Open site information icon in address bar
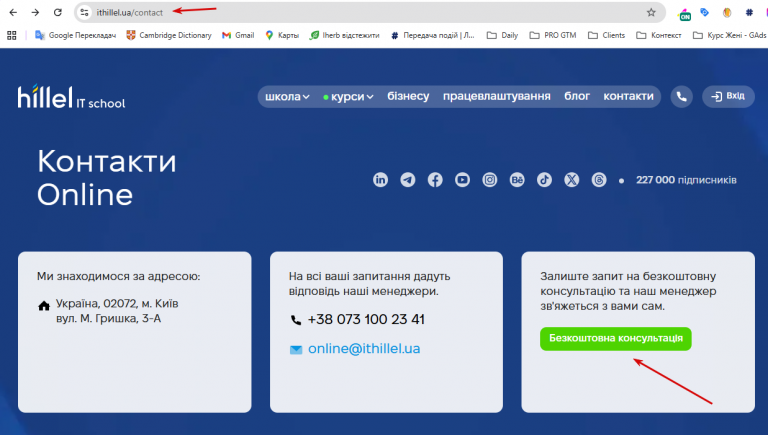The width and height of the screenshot is (768, 435). pyautogui.click(x=84, y=12)
